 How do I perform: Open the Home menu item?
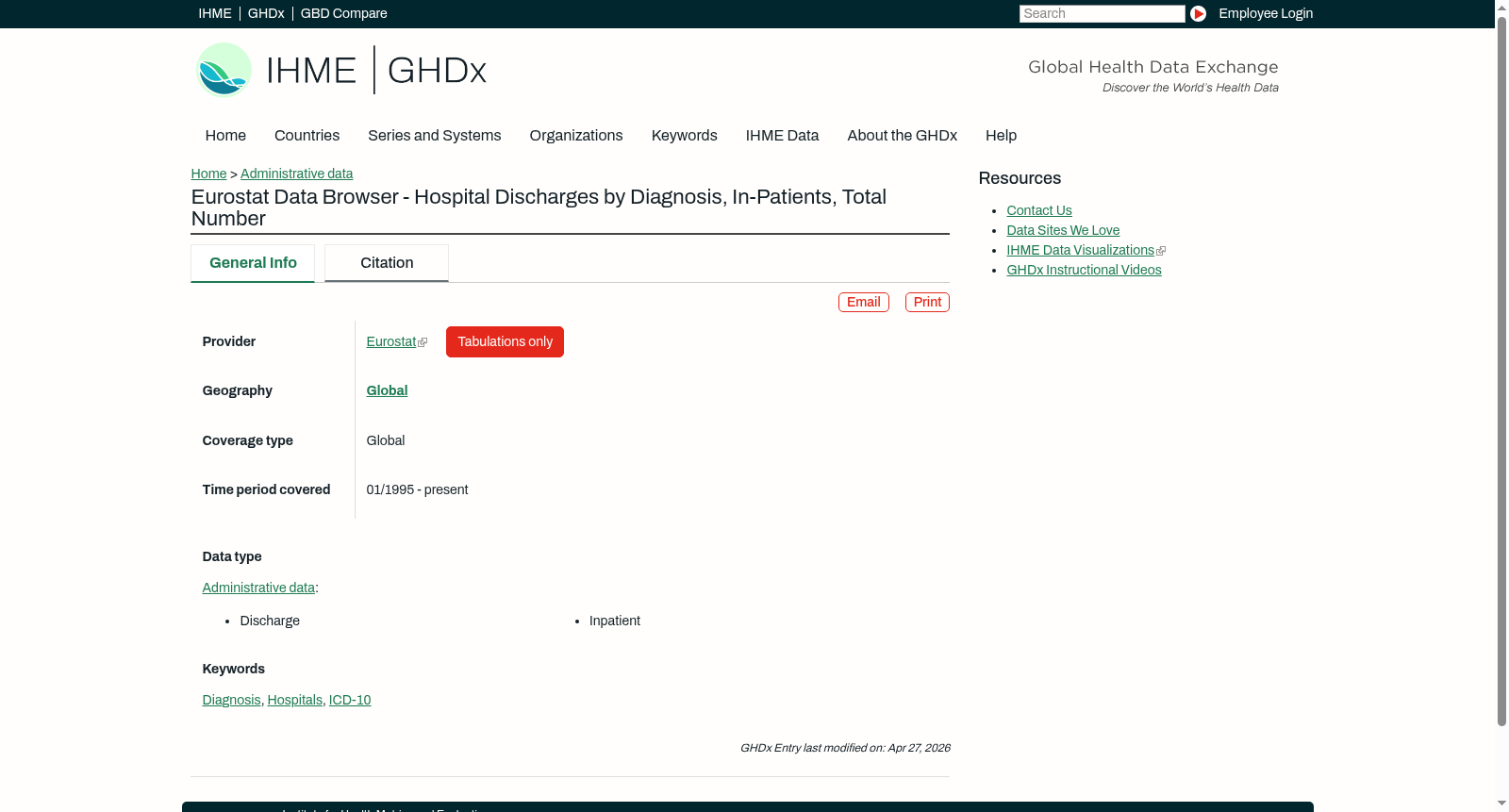[225, 136]
